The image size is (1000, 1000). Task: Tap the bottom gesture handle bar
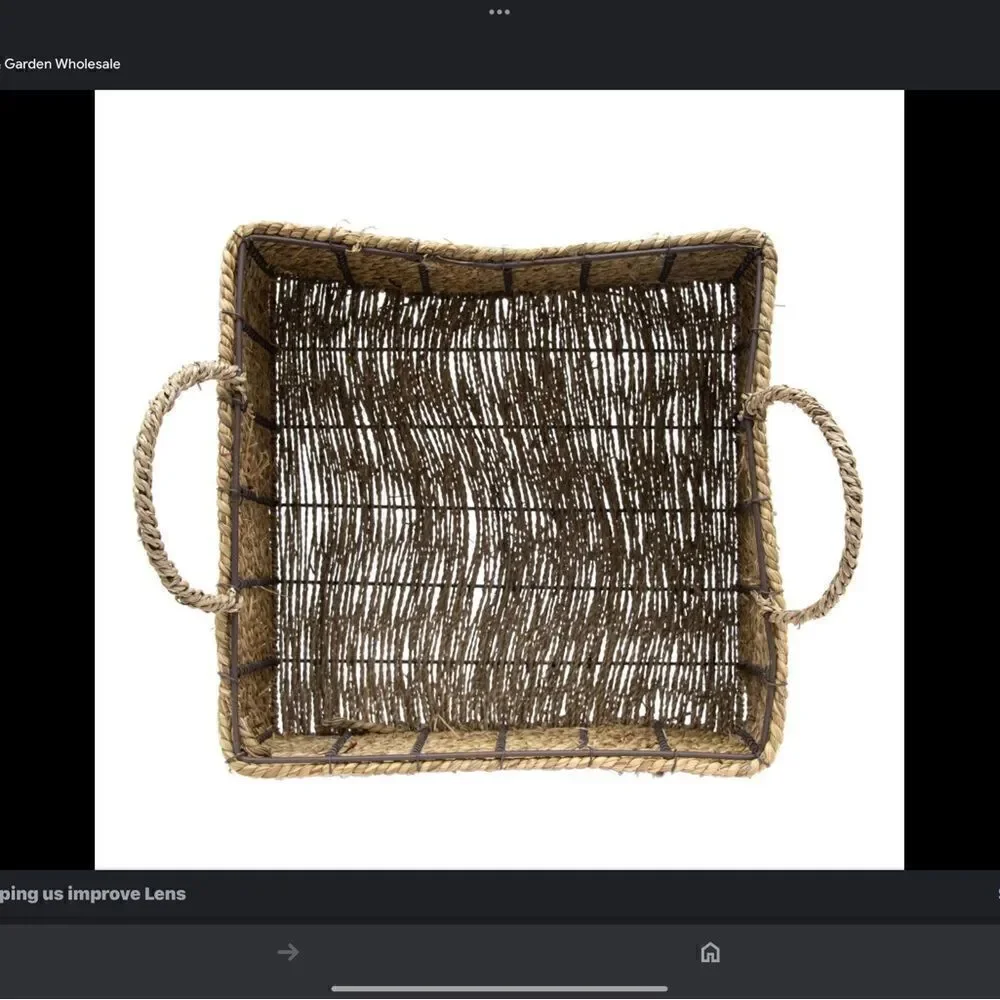click(499, 989)
